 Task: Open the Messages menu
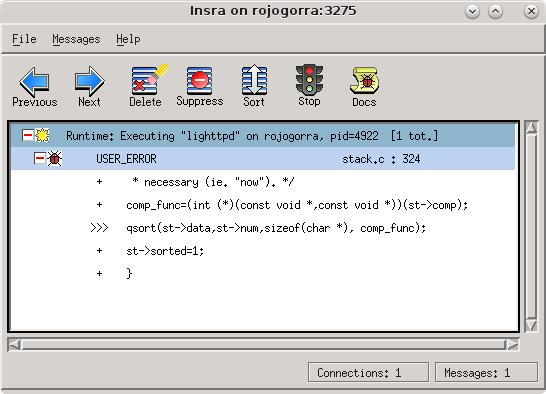(x=76, y=39)
